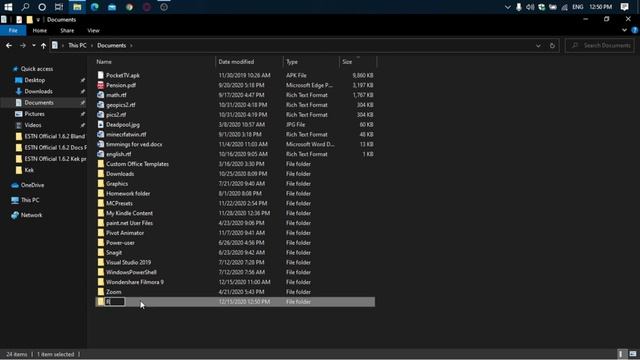The width and height of the screenshot is (640, 360).
Task: Switch to large icons view in status bar
Action: point(633,354)
